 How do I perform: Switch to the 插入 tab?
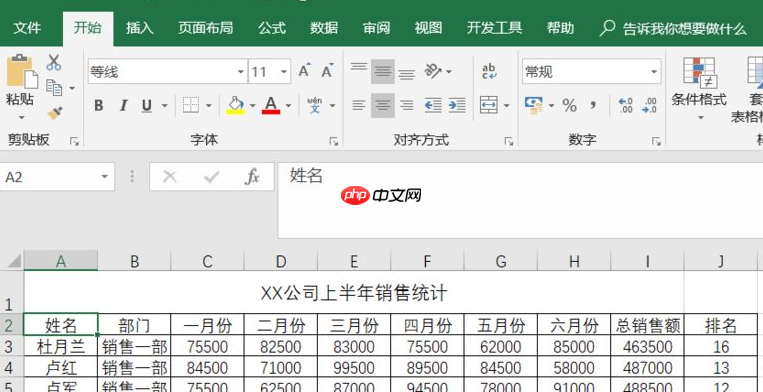140,28
